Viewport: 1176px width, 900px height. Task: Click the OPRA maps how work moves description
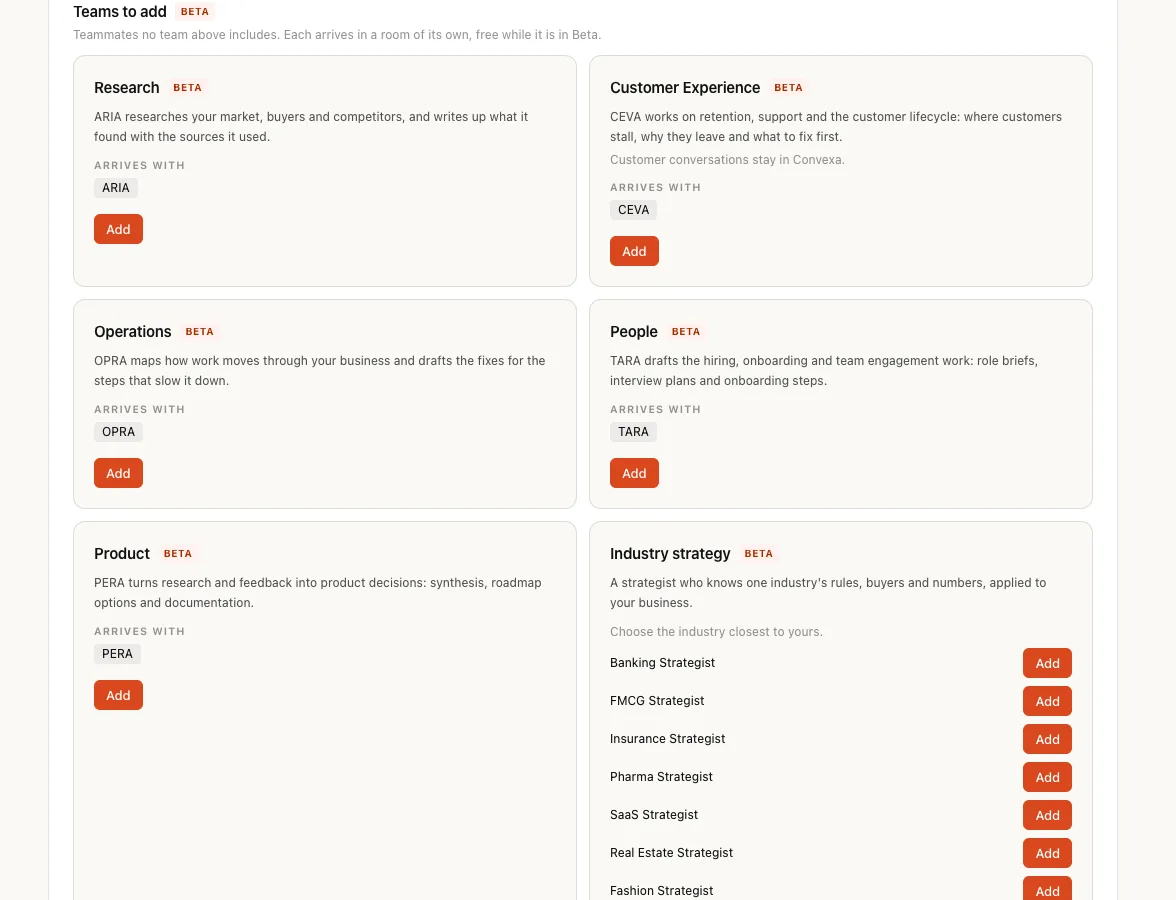320,370
